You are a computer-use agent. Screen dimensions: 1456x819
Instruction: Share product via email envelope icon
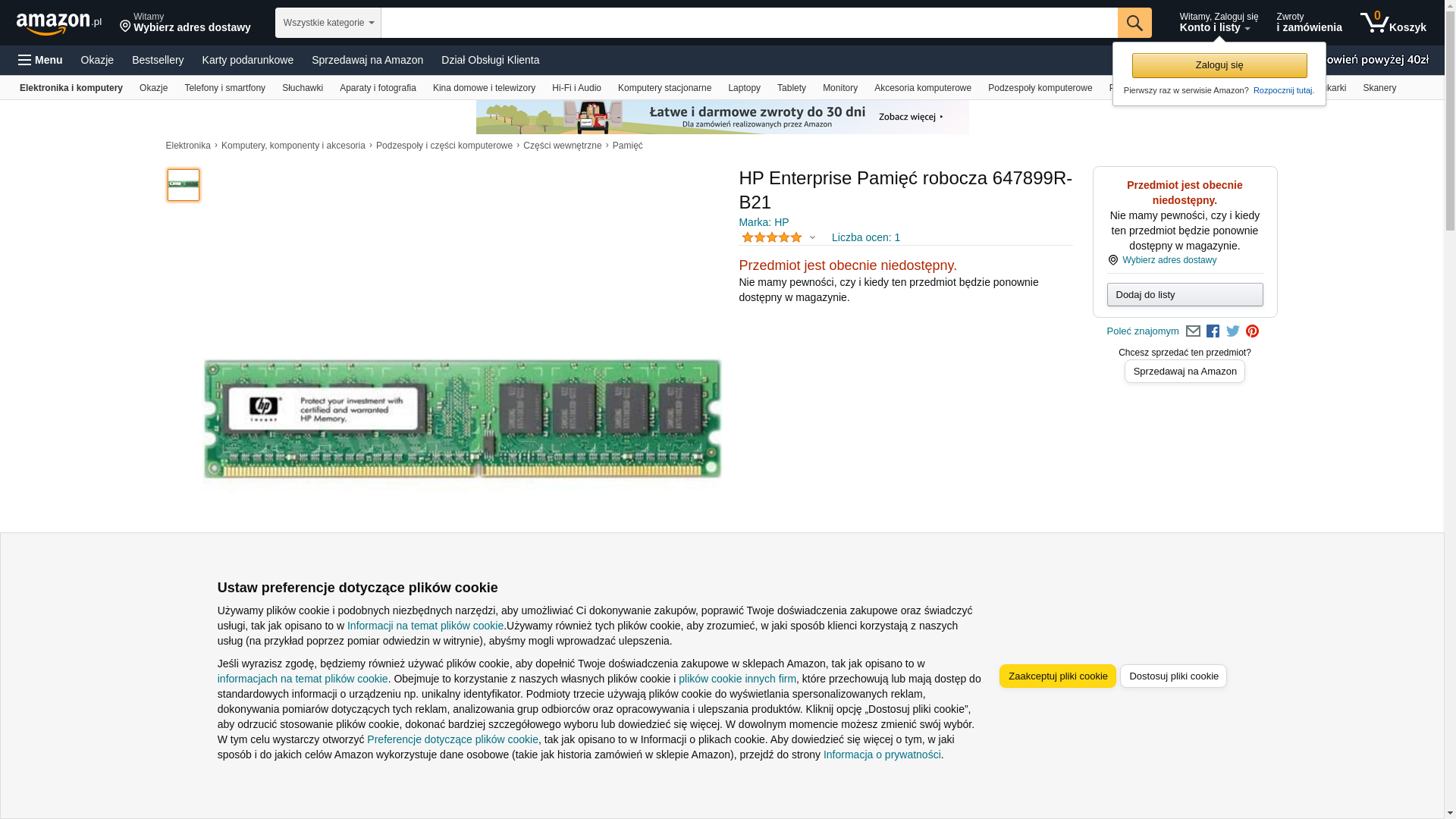(x=1193, y=331)
